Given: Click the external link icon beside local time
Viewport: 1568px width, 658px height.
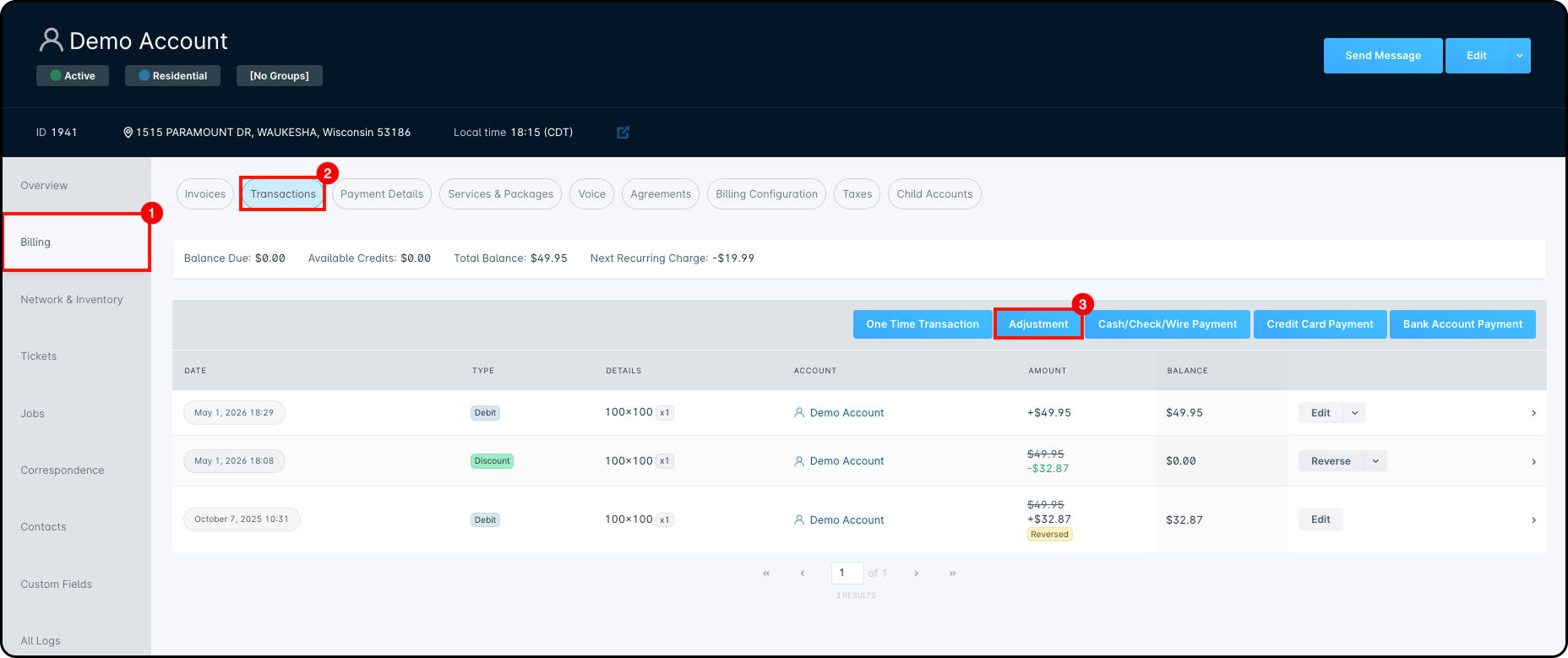Looking at the screenshot, I should click(x=623, y=133).
